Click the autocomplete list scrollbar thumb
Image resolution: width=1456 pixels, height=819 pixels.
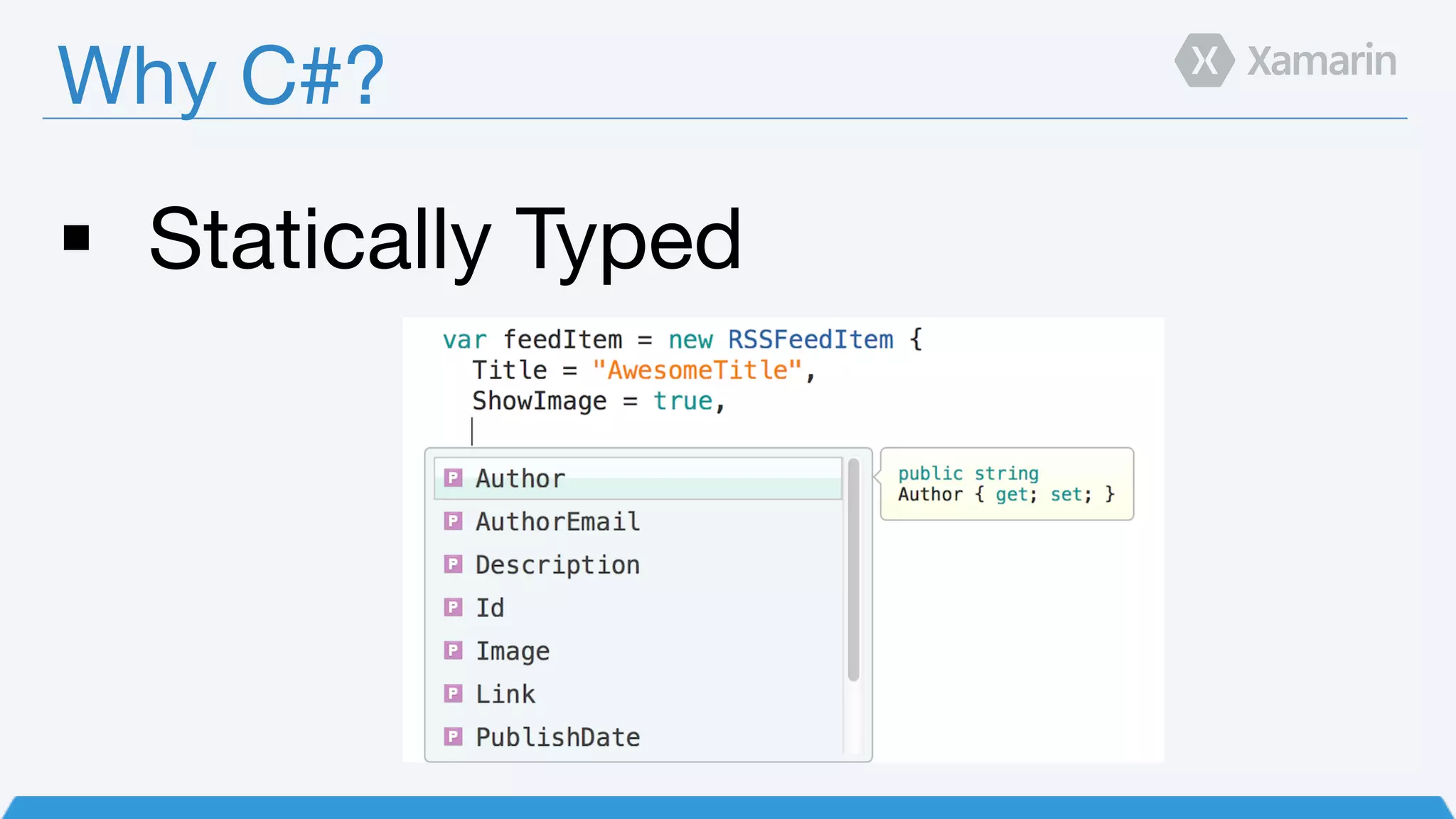pyautogui.click(x=854, y=569)
